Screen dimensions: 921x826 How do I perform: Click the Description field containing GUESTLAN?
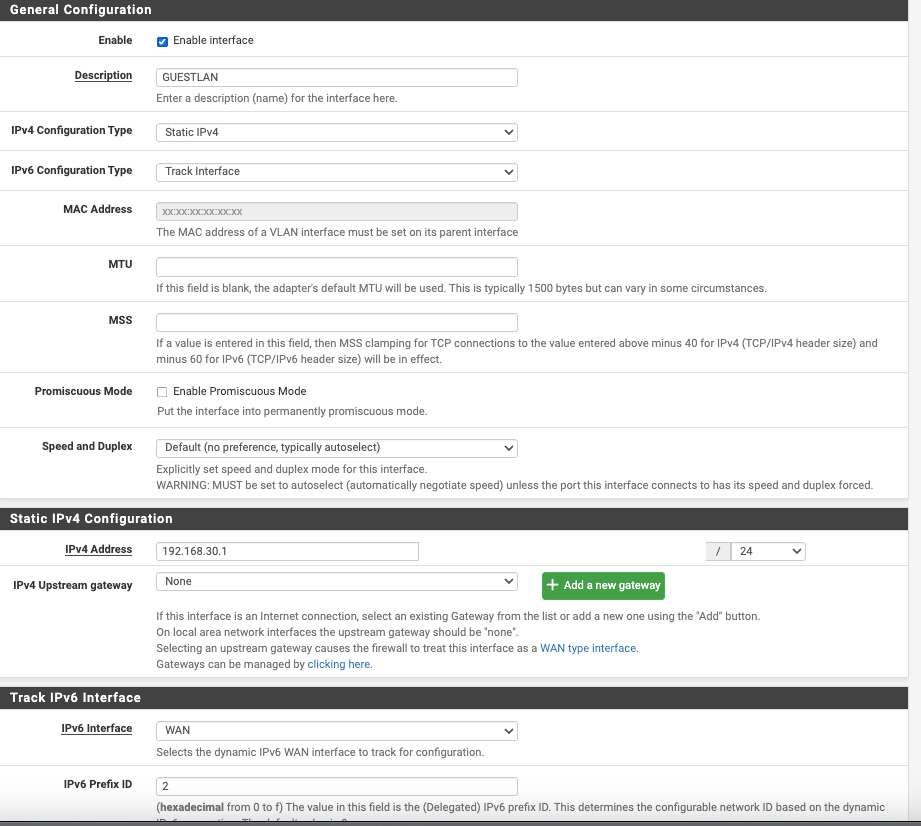pos(337,78)
